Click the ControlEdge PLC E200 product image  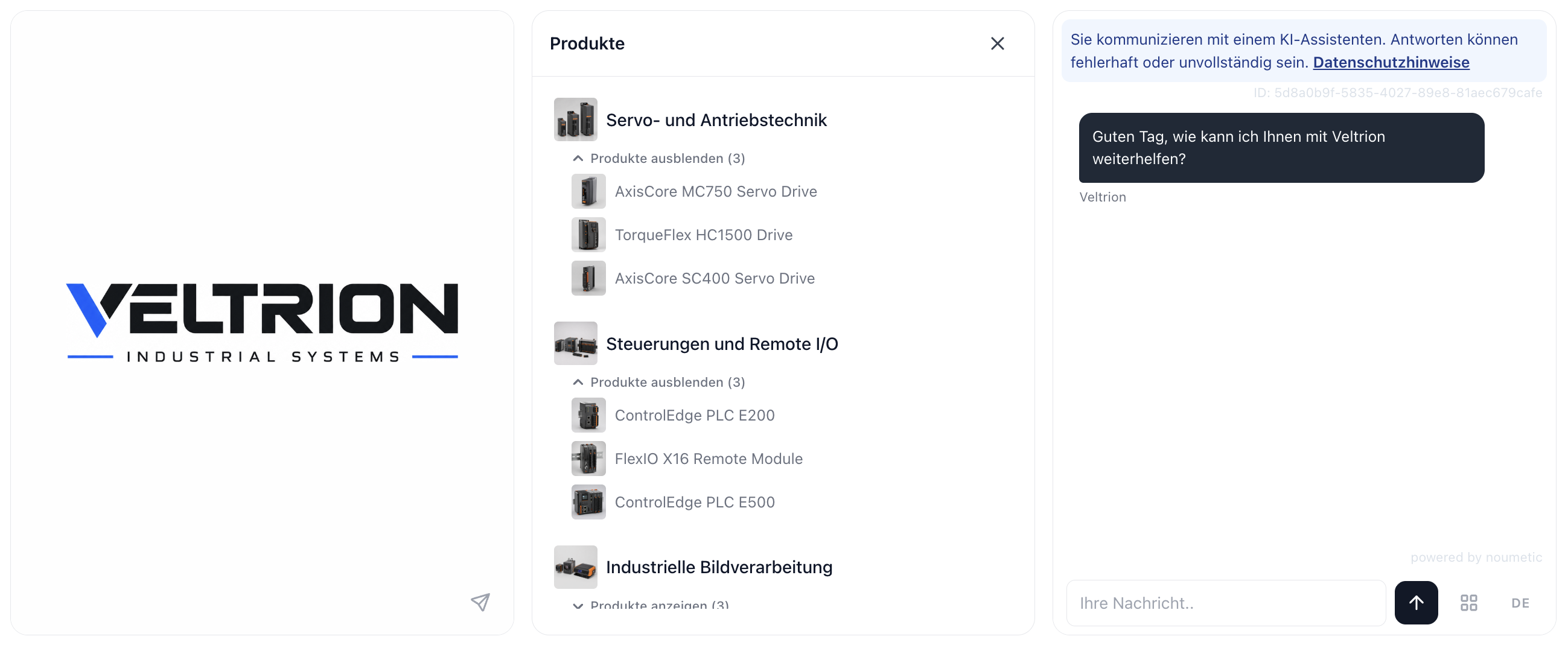click(x=588, y=415)
